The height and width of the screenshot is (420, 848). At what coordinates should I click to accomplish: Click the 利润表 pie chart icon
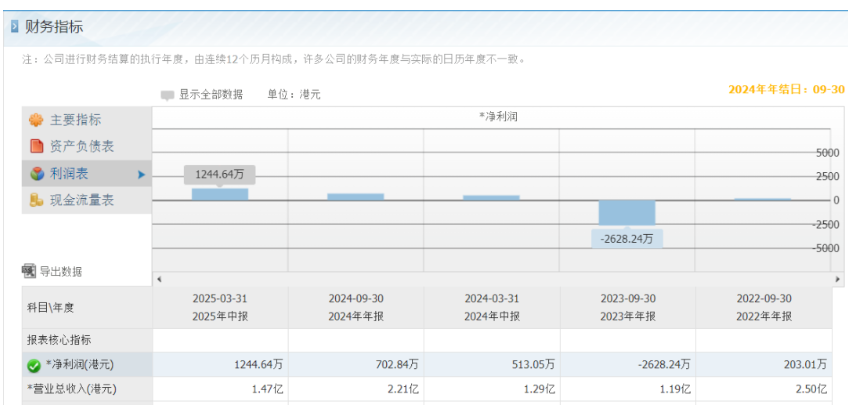(36, 174)
